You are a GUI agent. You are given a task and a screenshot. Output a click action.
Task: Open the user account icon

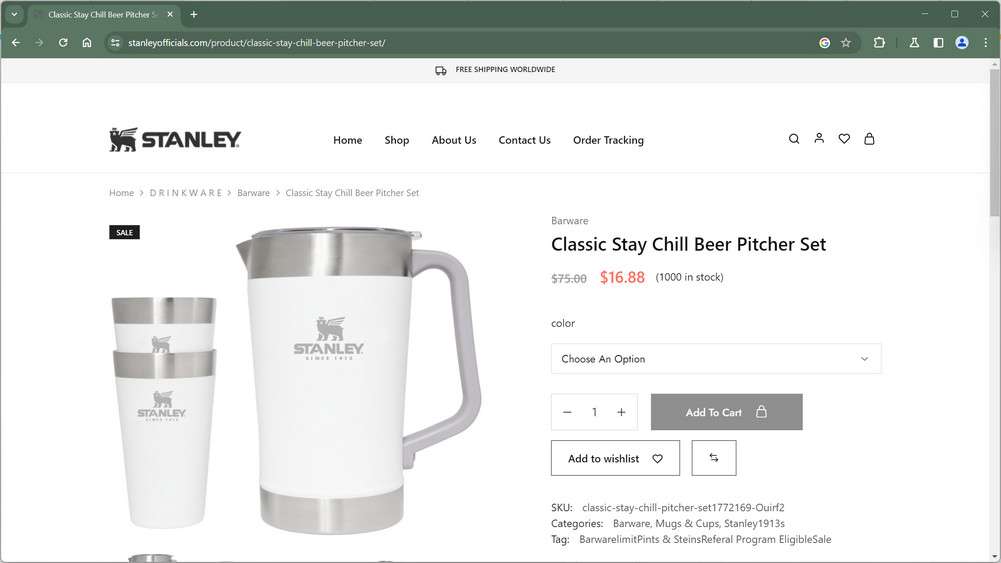click(819, 138)
